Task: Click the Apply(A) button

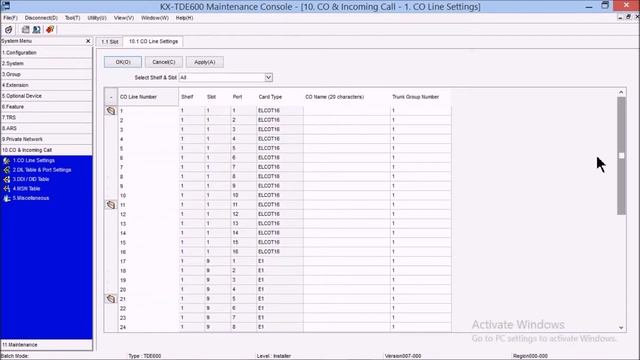Action: point(204,62)
